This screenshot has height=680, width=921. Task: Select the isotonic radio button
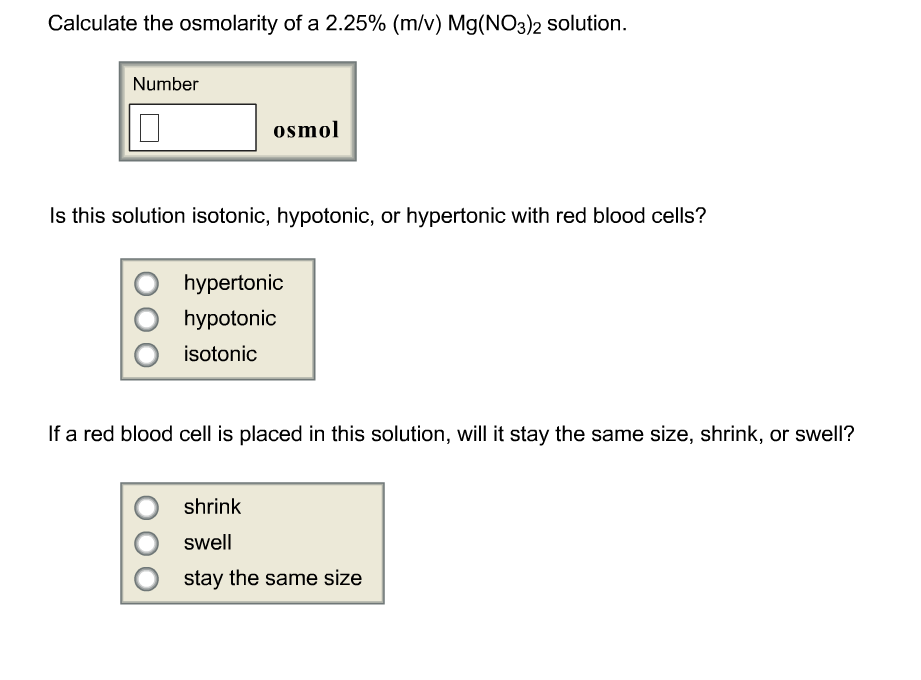(146, 354)
